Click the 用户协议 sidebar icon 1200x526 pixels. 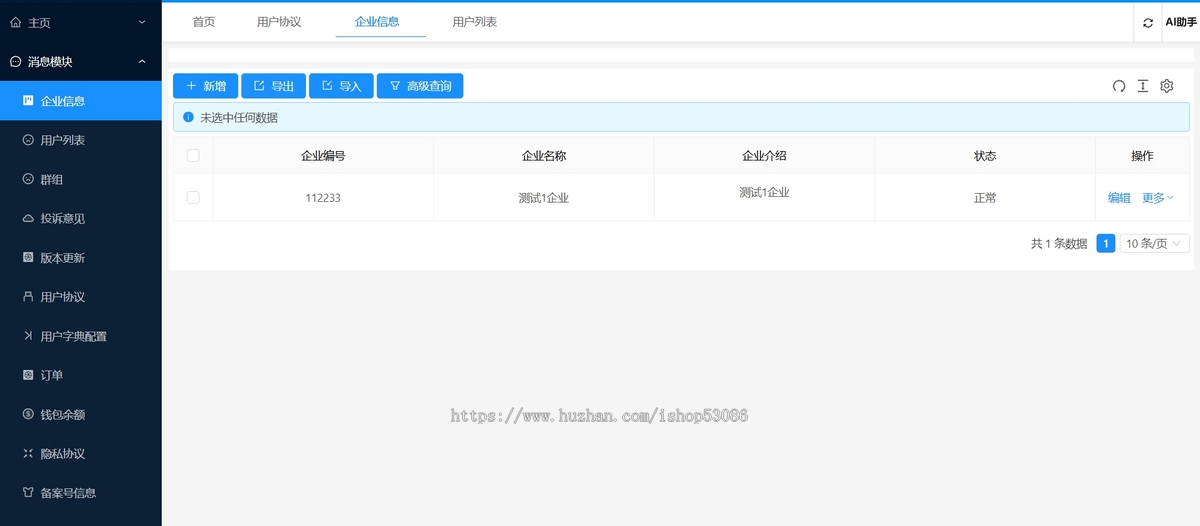point(28,297)
